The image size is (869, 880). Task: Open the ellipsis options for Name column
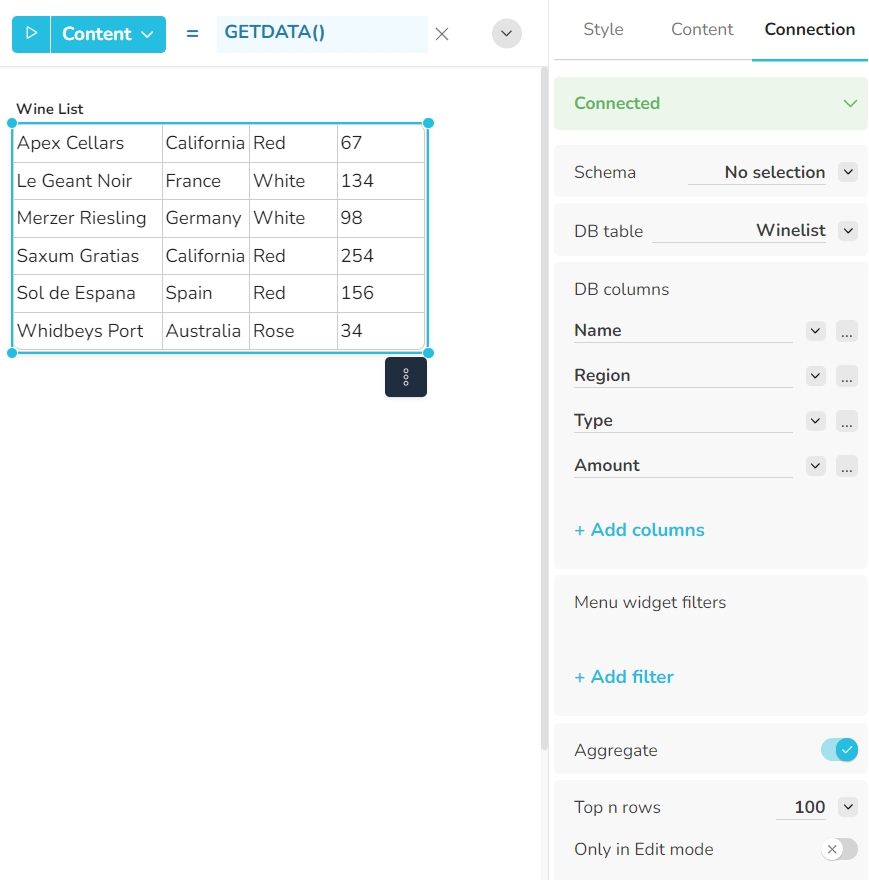point(847,332)
